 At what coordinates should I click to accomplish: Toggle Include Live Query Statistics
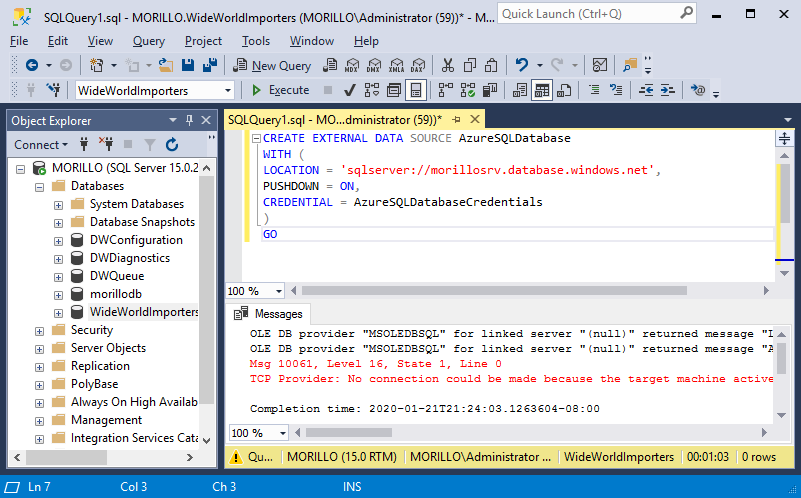[x=467, y=90]
